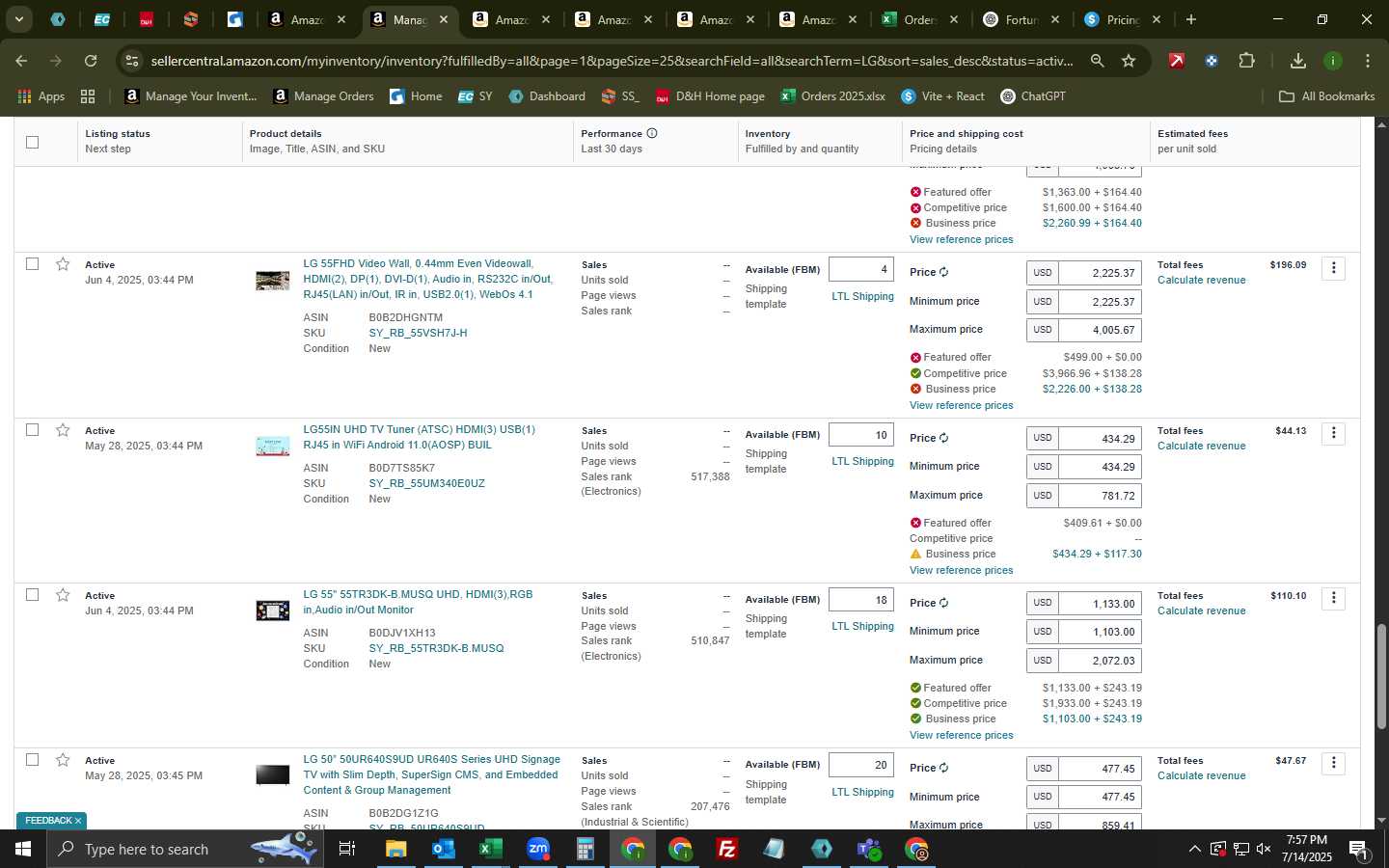Viewport: 1389px width, 868px height.
Task: Click the LG55IN UHD TV Tuner product thumbnail
Action: pyautogui.click(x=272, y=446)
